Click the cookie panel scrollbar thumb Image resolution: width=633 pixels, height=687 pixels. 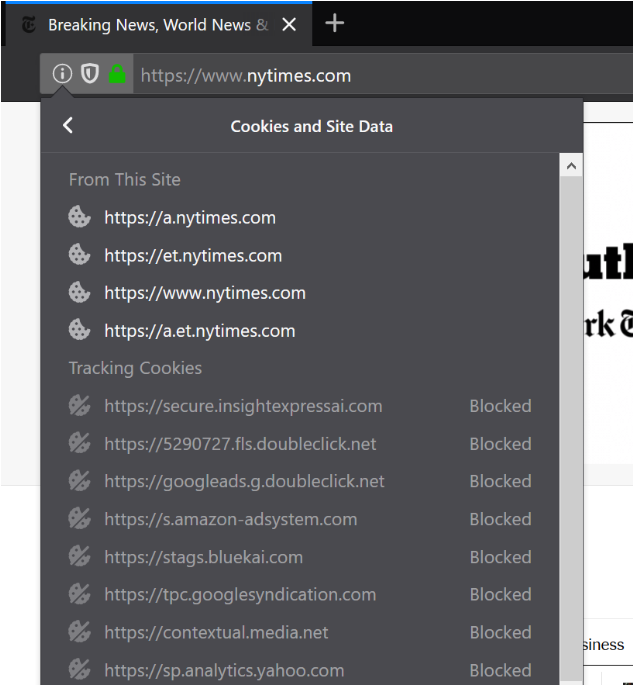(x=571, y=429)
